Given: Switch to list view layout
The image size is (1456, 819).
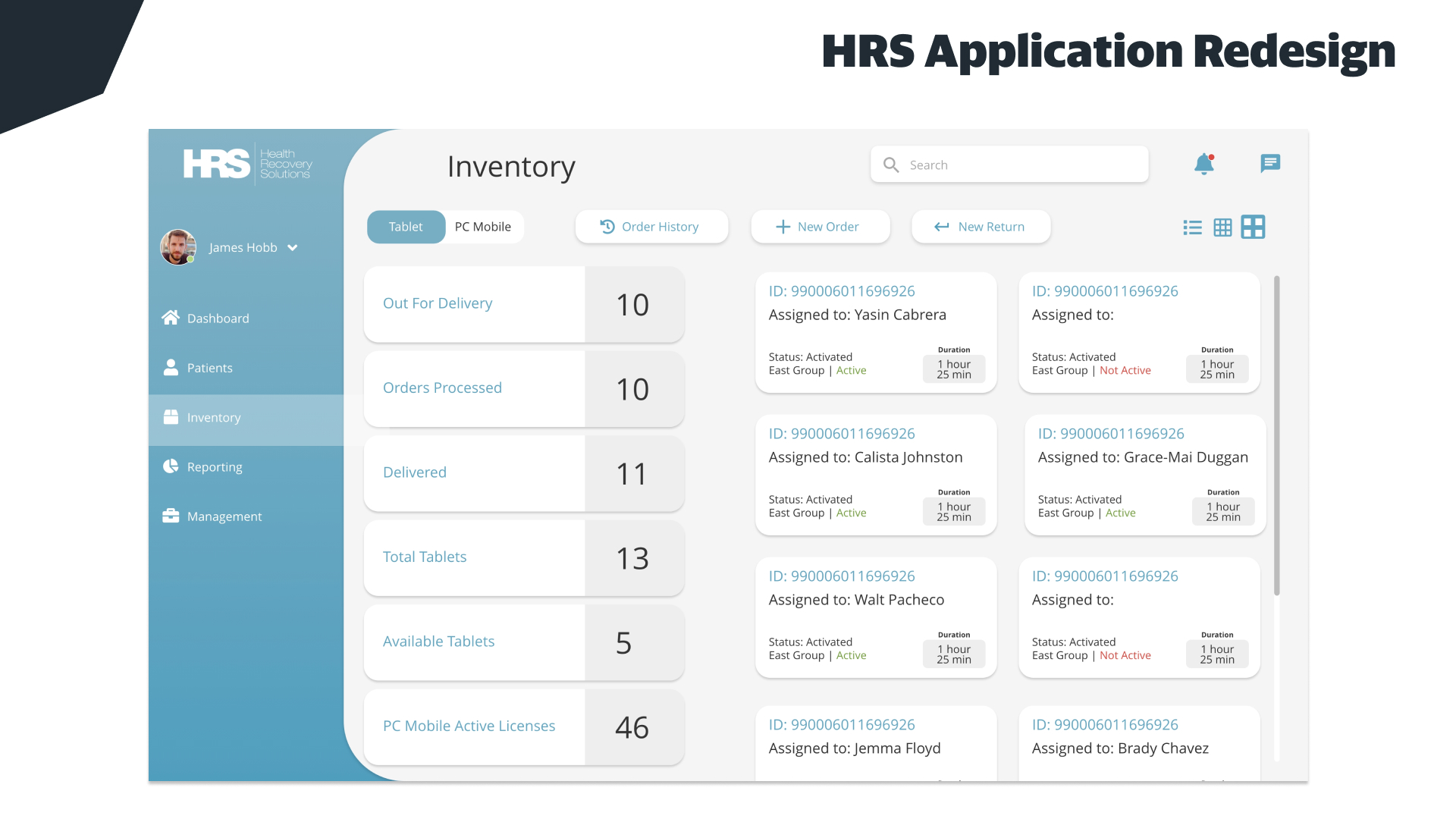Looking at the screenshot, I should 1193,227.
